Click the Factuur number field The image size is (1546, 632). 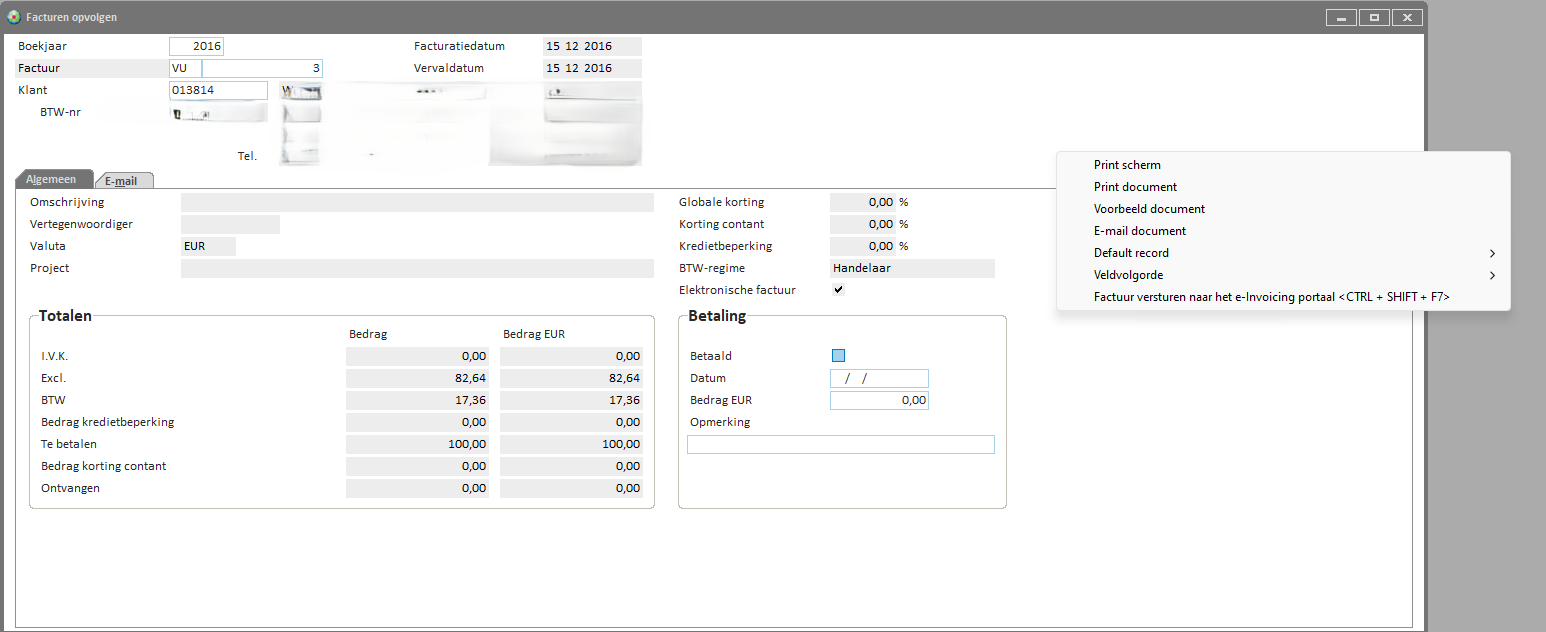coord(262,68)
